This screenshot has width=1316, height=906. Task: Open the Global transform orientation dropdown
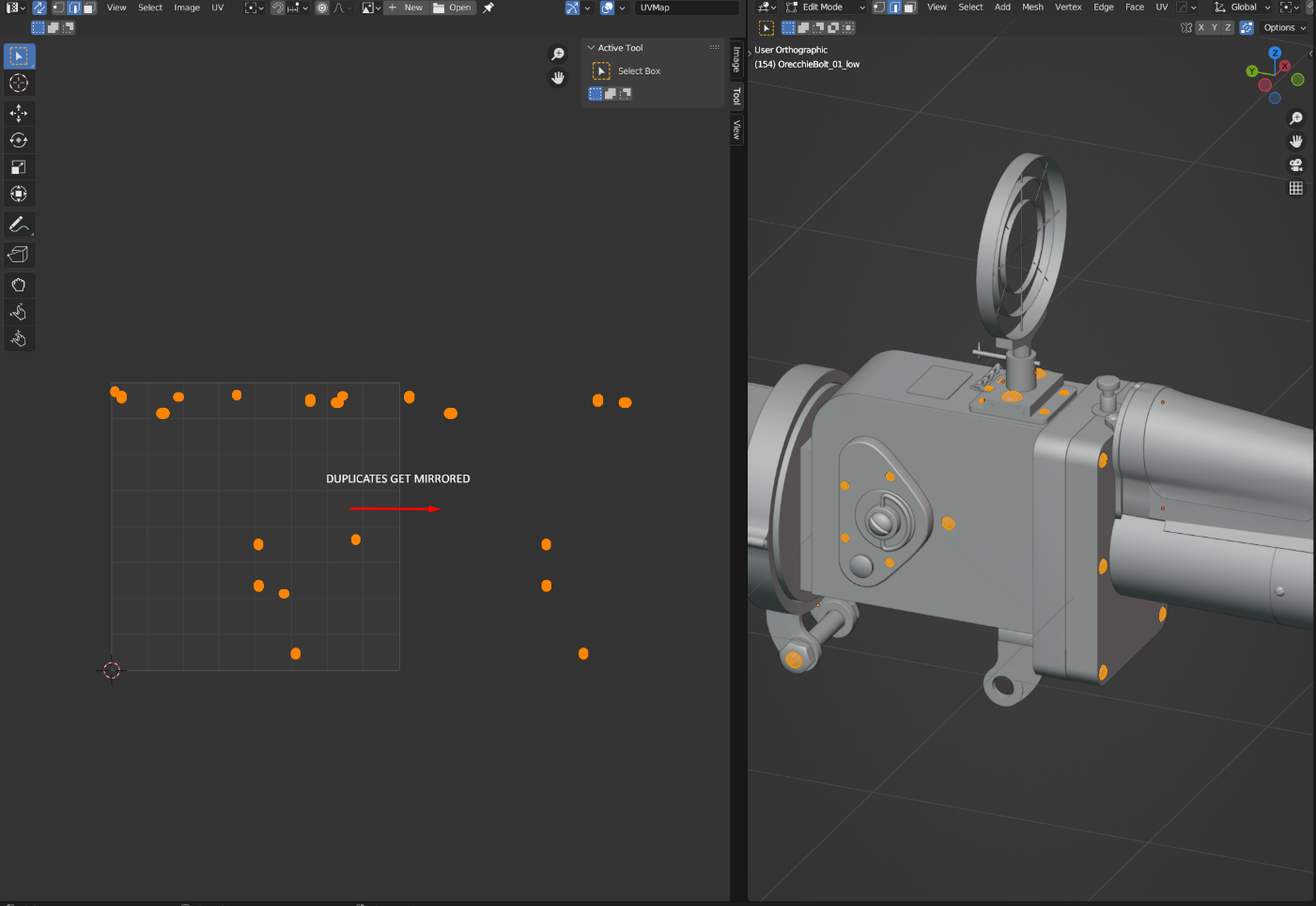(1243, 8)
